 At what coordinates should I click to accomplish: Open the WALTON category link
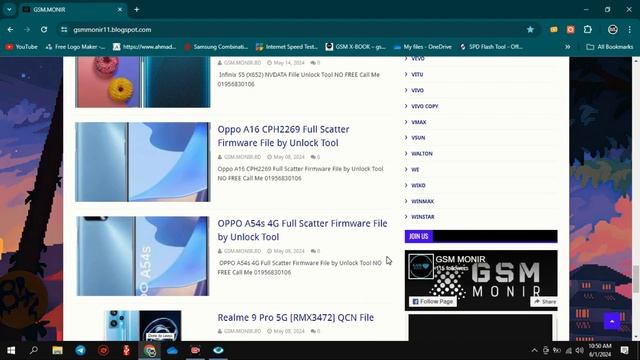(x=422, y=154)
